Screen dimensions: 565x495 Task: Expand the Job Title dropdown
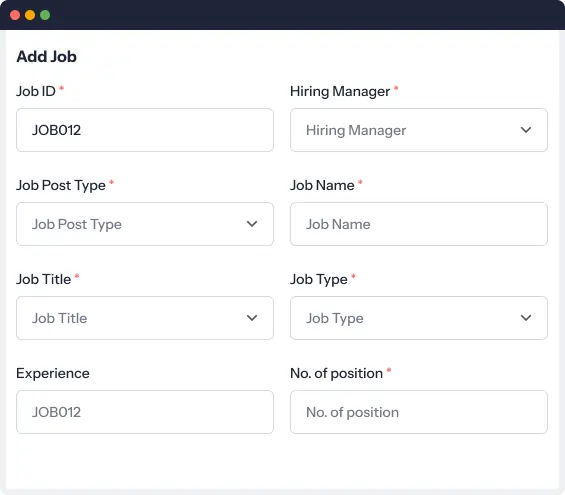pos(145,318)
